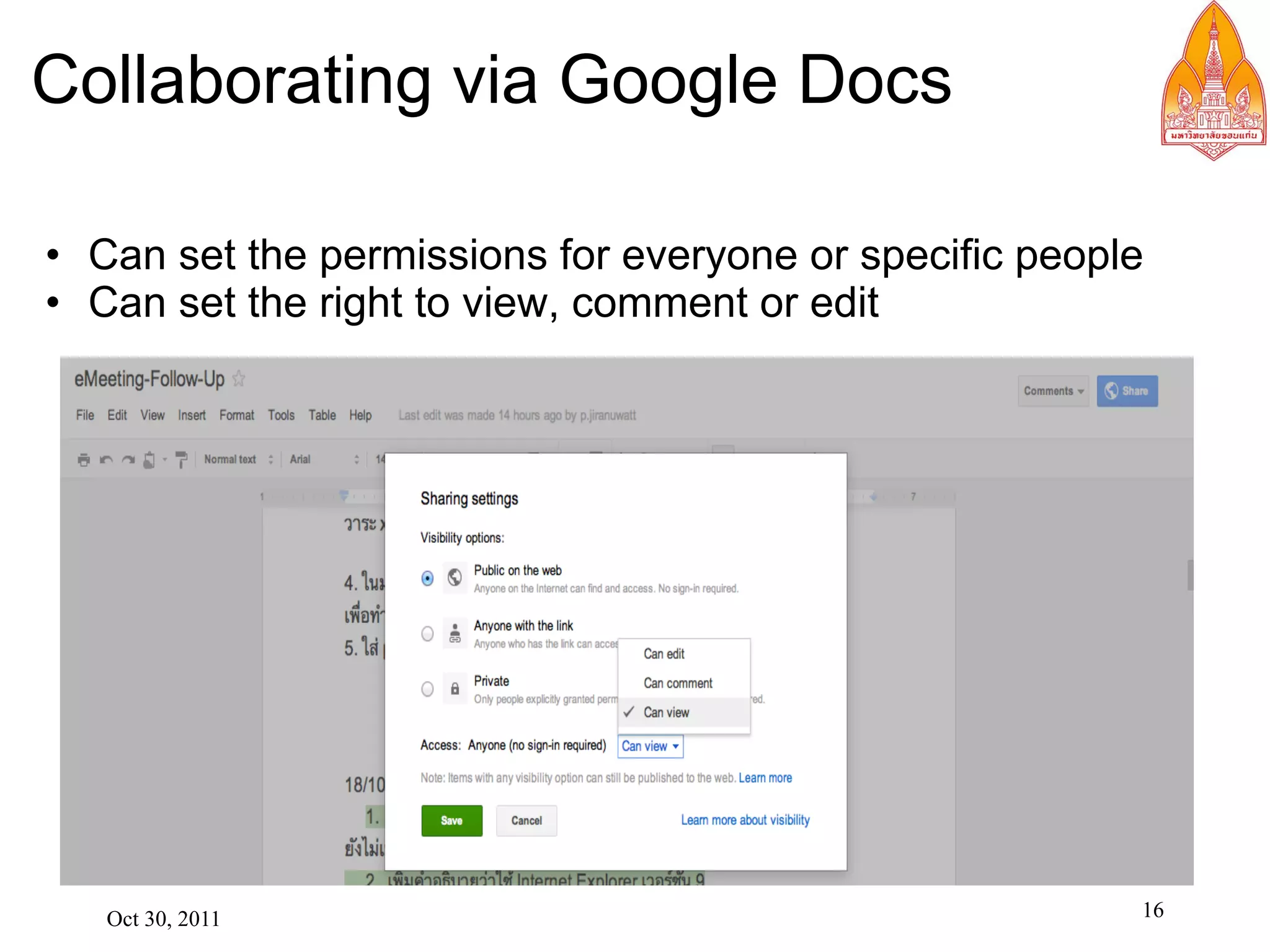Choose checked Can view in permission list

coord(684,712)
